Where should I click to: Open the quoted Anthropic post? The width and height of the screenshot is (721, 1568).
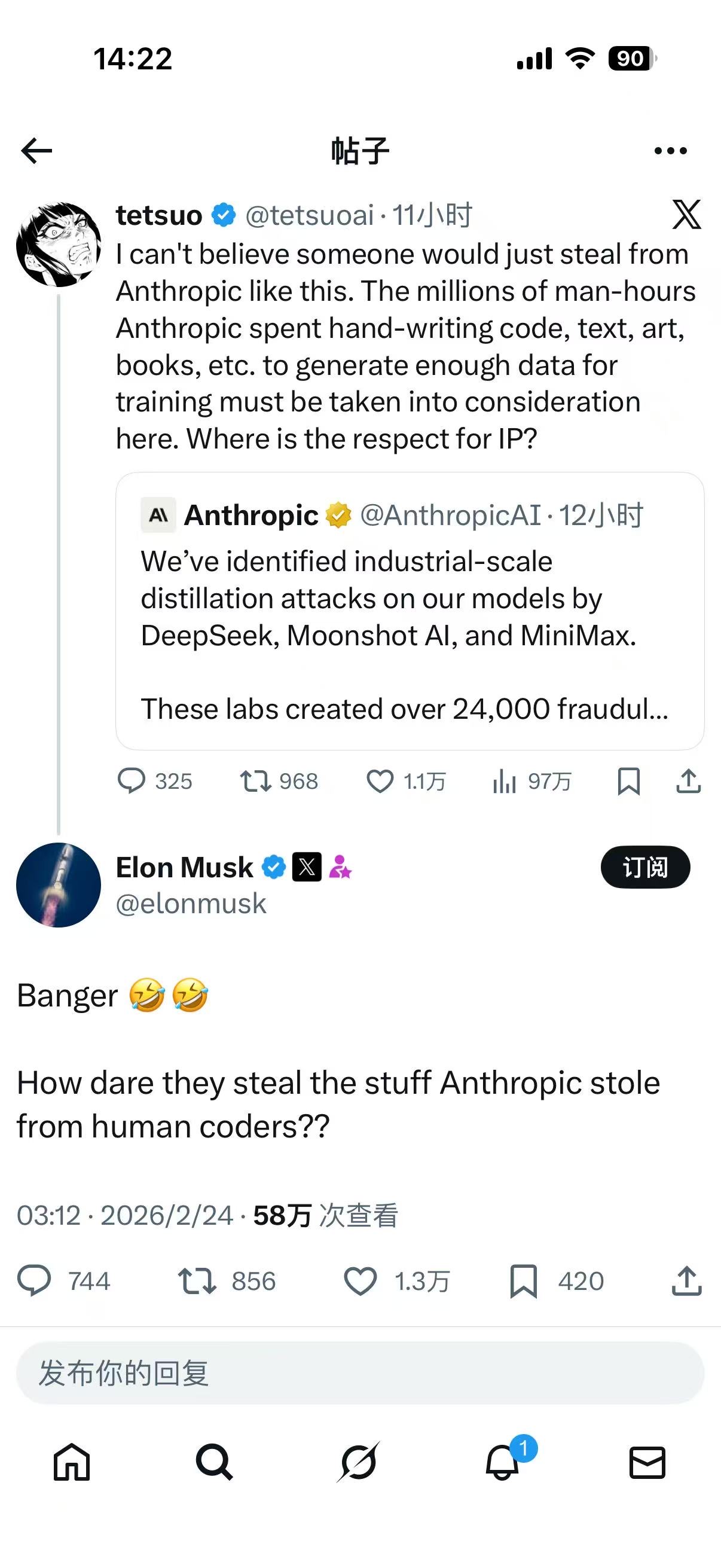410,611
